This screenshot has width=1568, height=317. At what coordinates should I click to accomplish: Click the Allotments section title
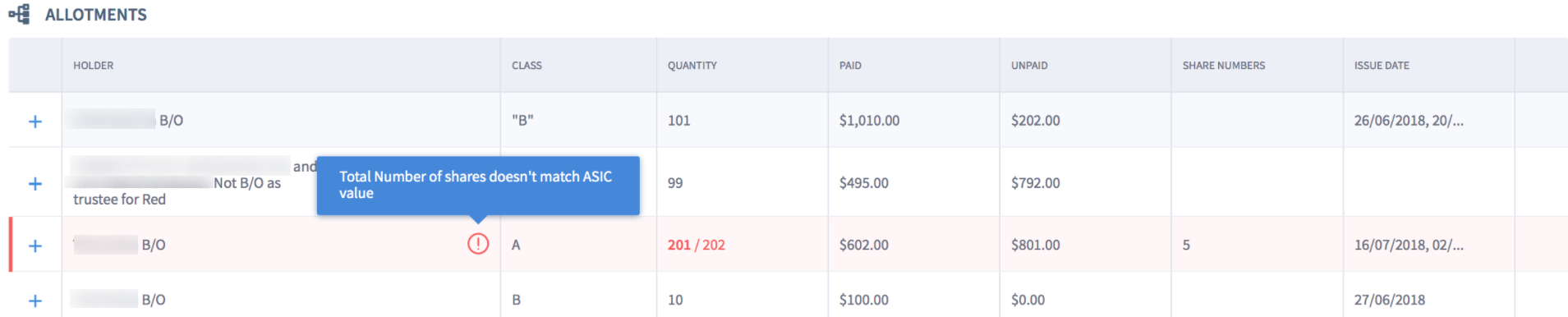point(96,15)
